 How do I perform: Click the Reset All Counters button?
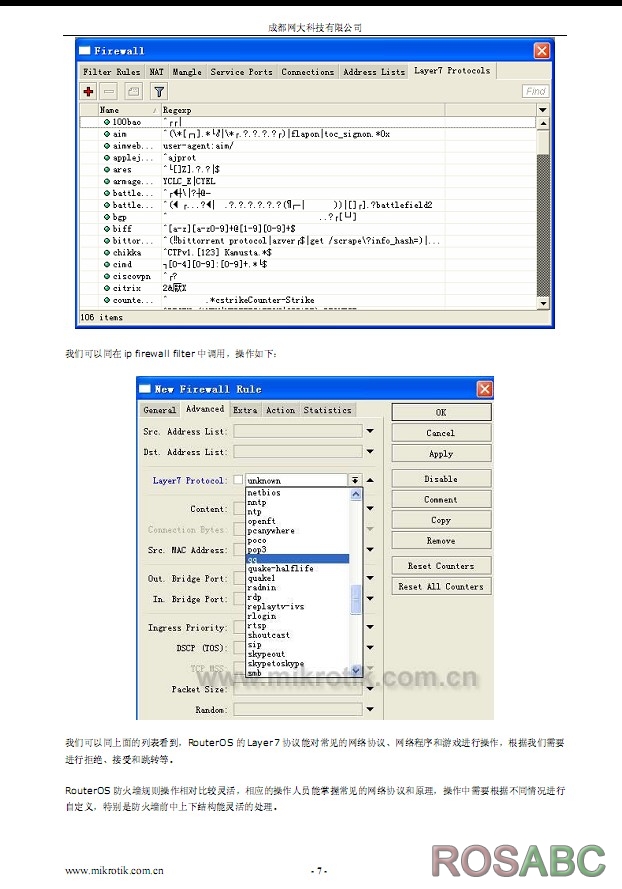click(441, 586)
